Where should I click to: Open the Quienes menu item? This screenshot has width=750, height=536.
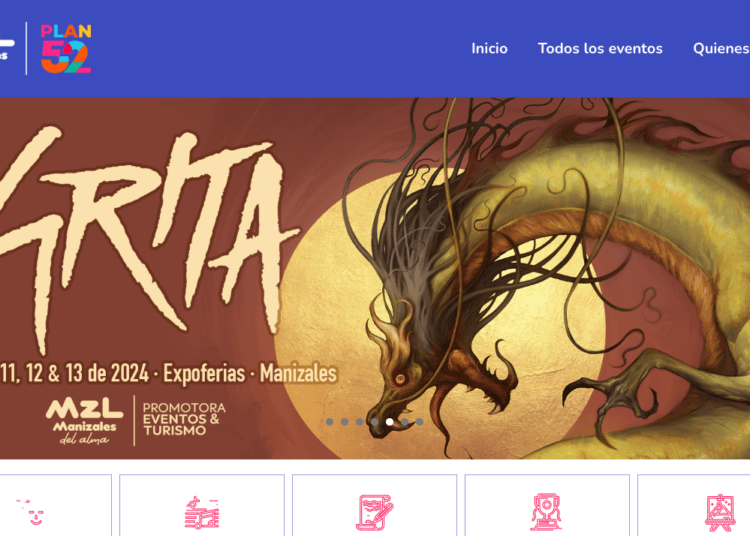(x=721, y=48)
